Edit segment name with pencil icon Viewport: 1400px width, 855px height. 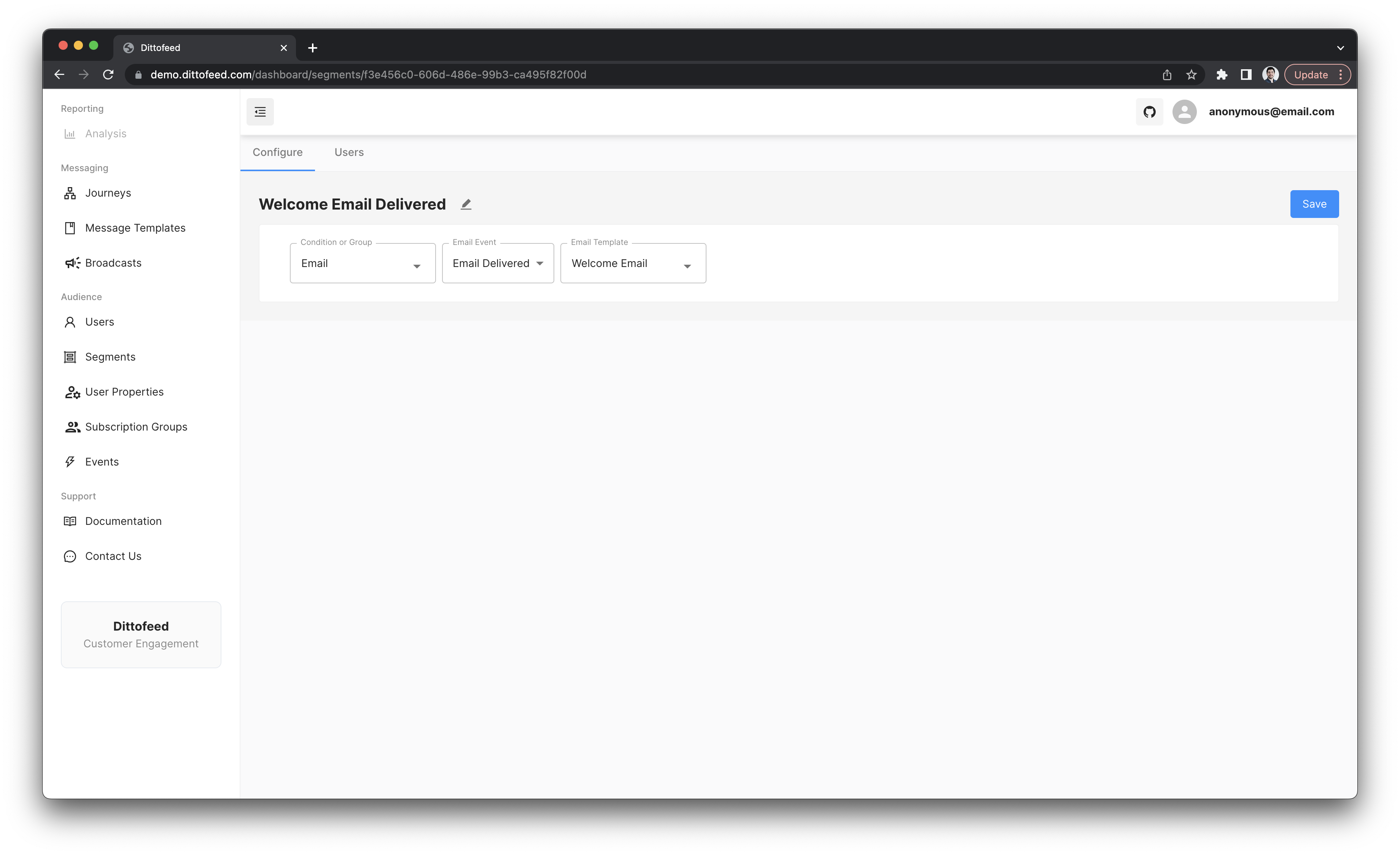(x=466, y=204)
